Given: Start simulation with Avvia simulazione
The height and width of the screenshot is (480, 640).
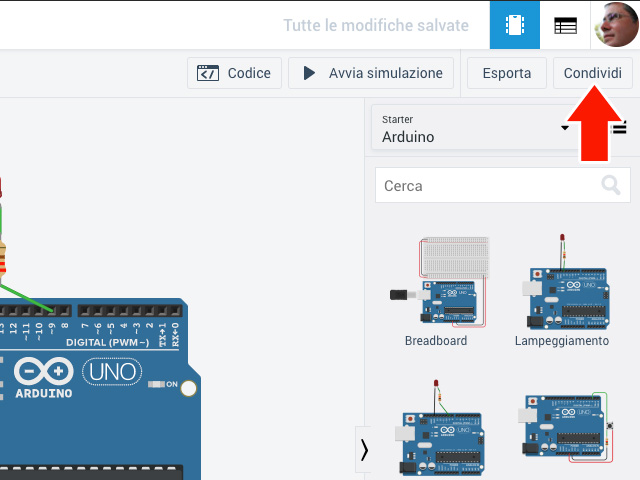Looking at the screenshot, I should pos(372,73).
